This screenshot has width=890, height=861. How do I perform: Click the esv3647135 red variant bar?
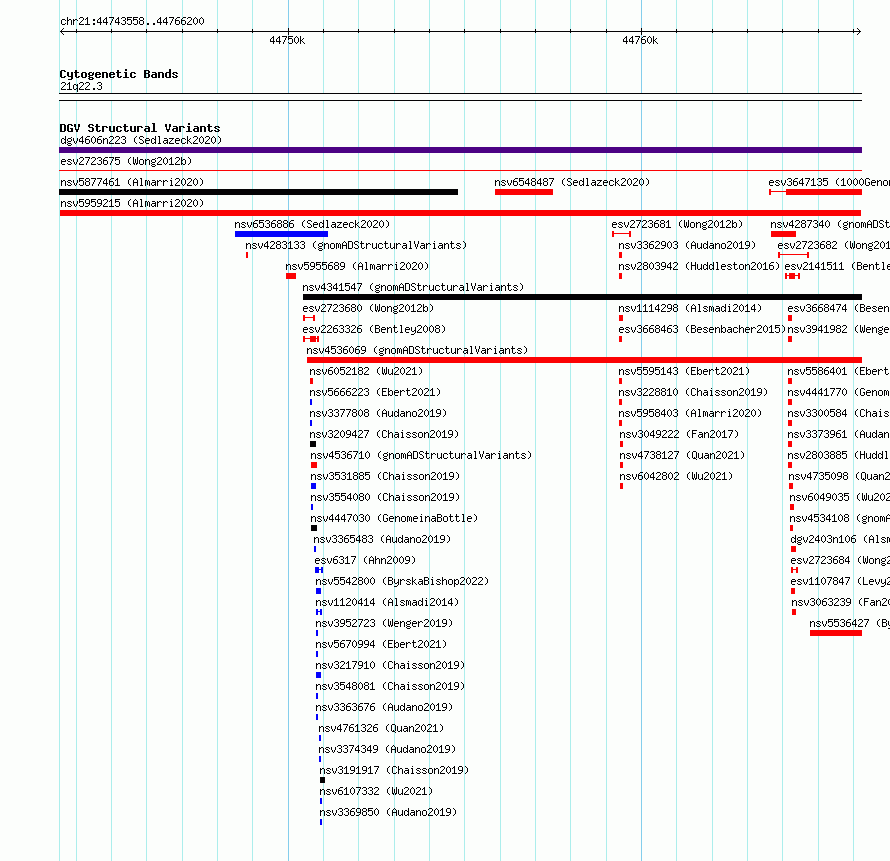tap(824, 192)
